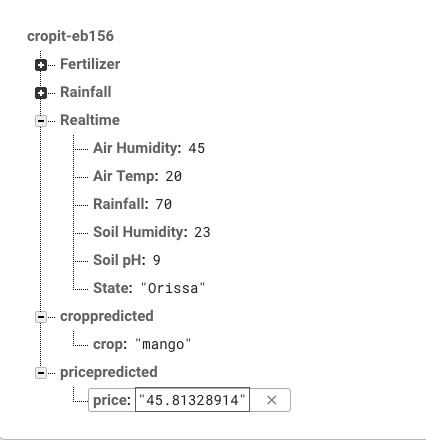
Task: Click the Rainfall: 70 entry
Action: point(133,204)
